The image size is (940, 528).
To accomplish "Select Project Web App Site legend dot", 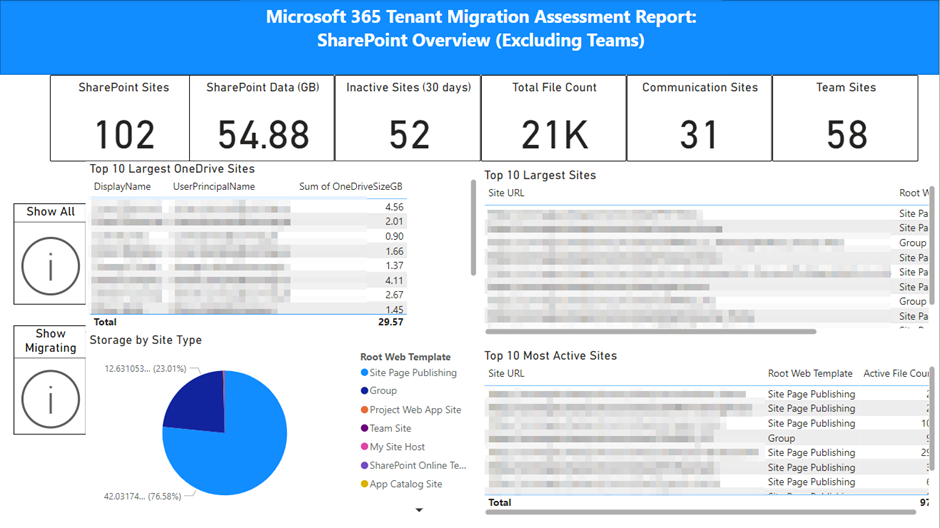I will [x=364, y=410].
